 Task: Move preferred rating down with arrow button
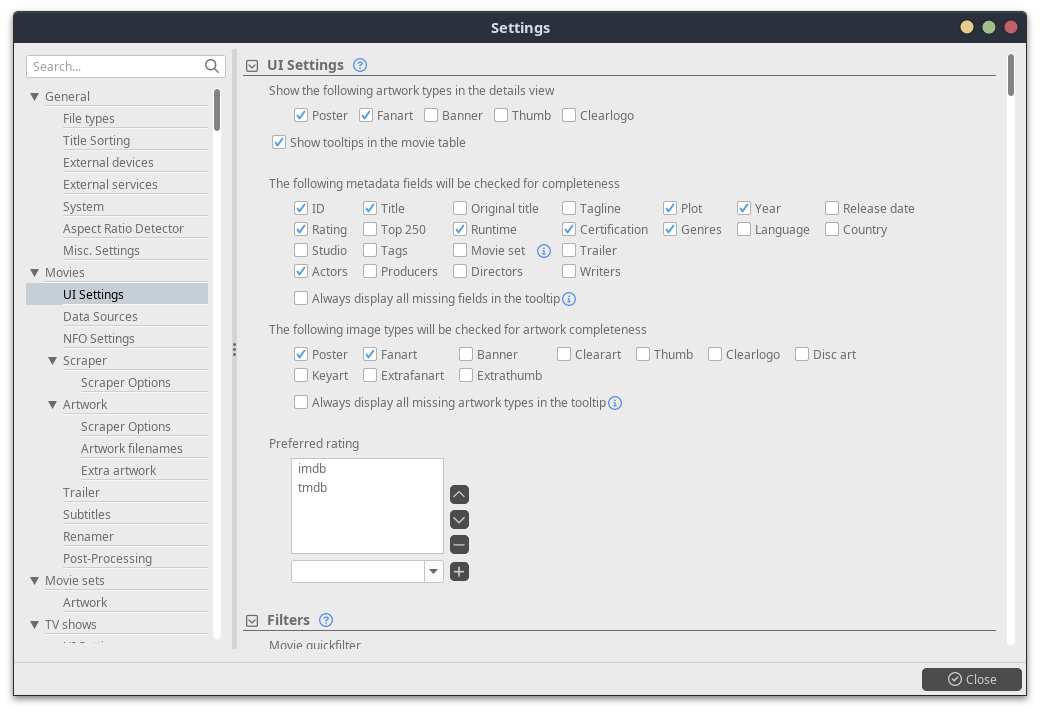click(459, 519)
